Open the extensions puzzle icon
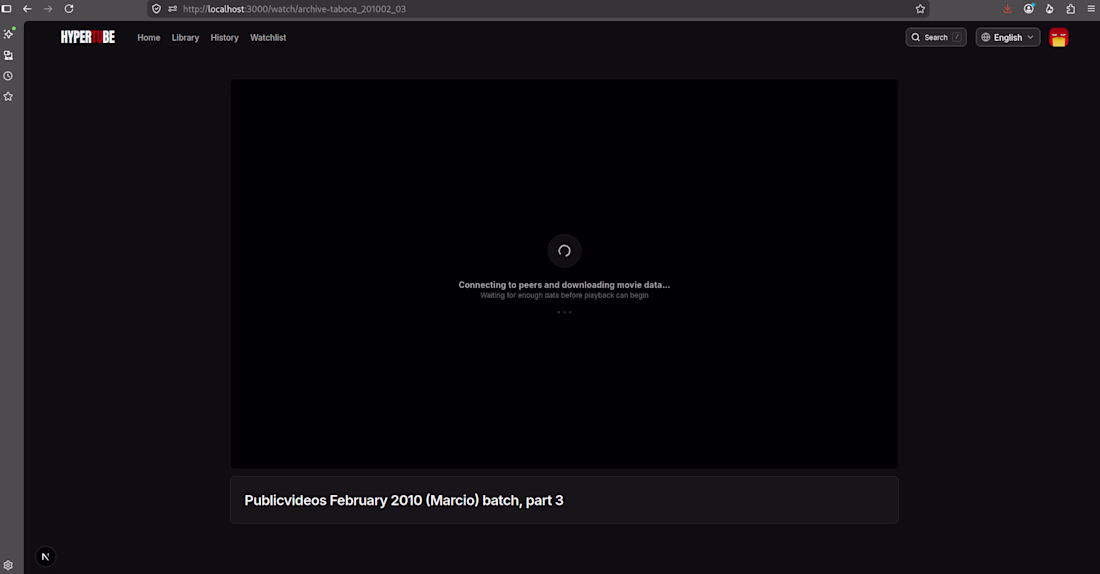The image size is (1100, 574). 1071,9
